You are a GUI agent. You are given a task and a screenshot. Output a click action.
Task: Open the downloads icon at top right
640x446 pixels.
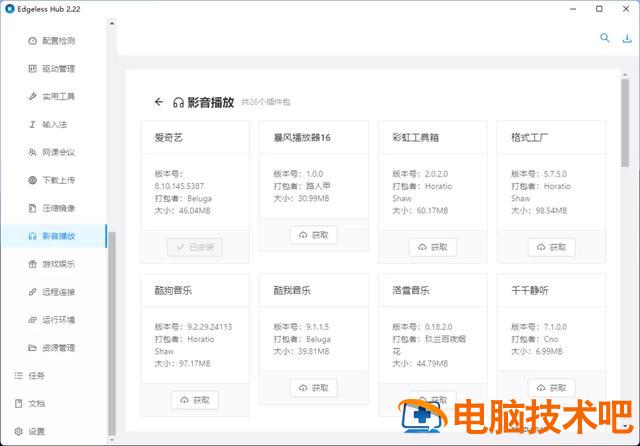pyautogui.click(x=627, y=38)
